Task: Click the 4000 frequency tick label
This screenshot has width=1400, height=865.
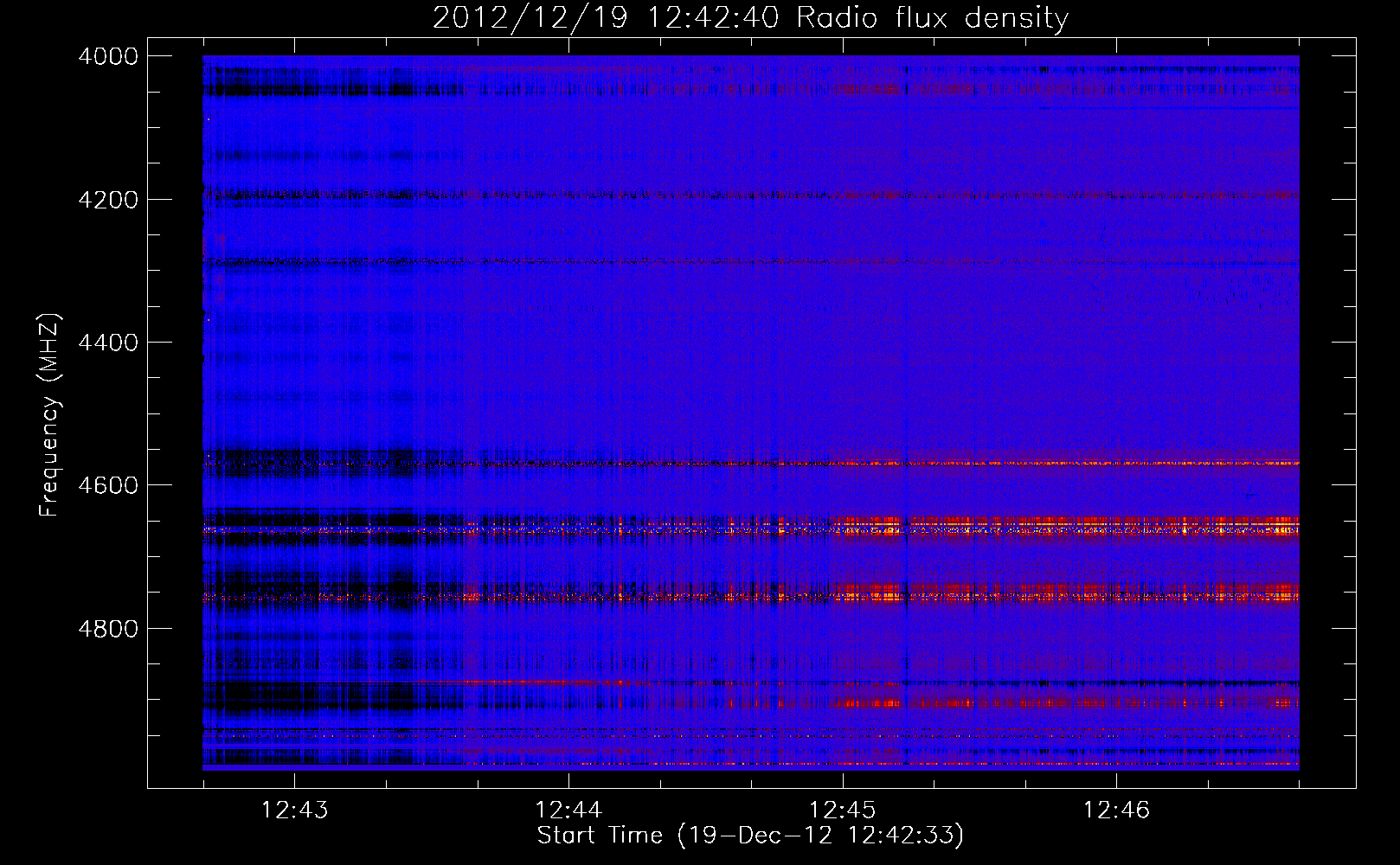Action: pos(108,56)
